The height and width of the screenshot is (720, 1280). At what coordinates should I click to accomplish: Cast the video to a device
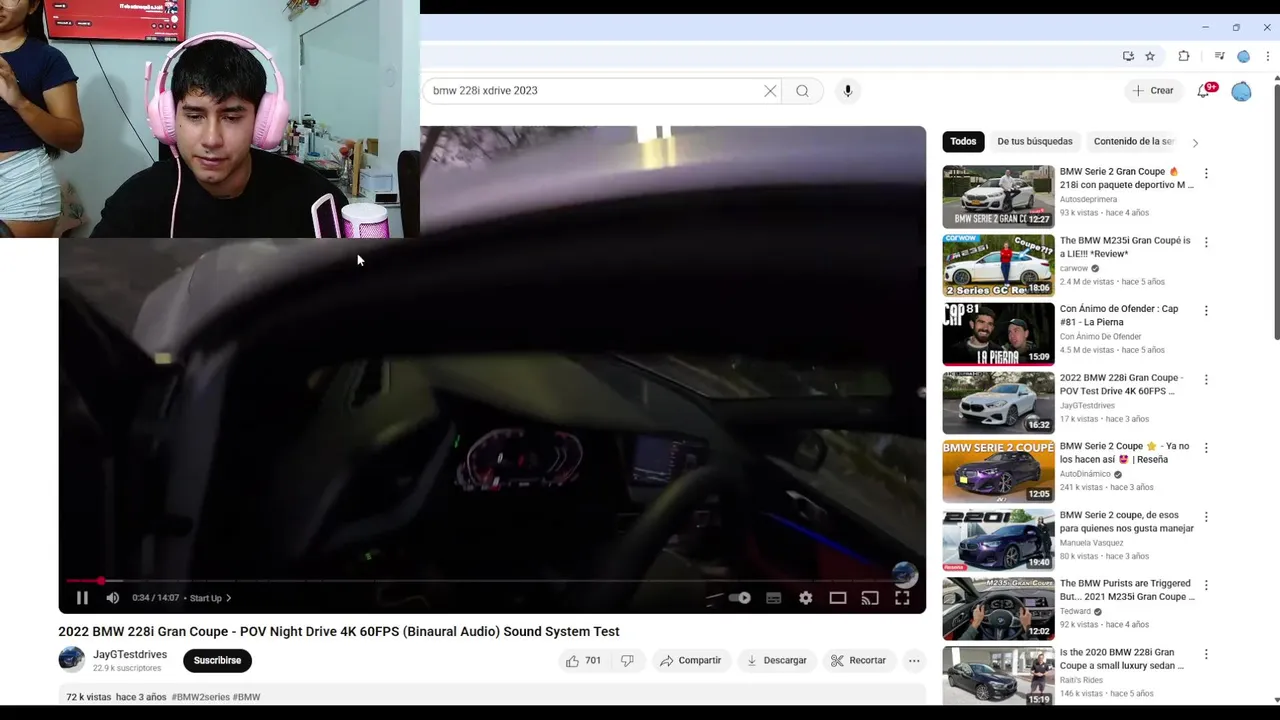click(870, 598)
